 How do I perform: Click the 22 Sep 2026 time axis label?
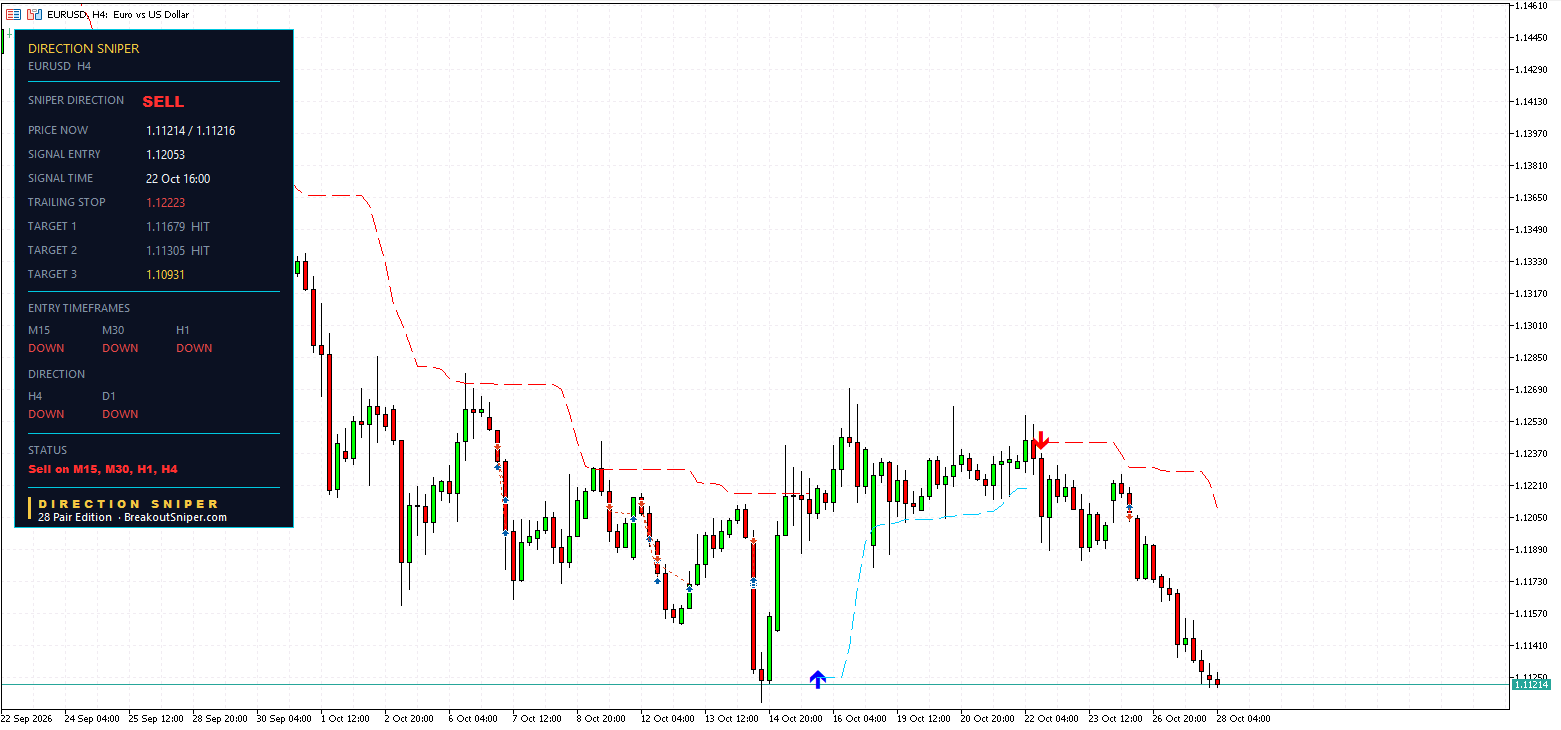point(25,719)
